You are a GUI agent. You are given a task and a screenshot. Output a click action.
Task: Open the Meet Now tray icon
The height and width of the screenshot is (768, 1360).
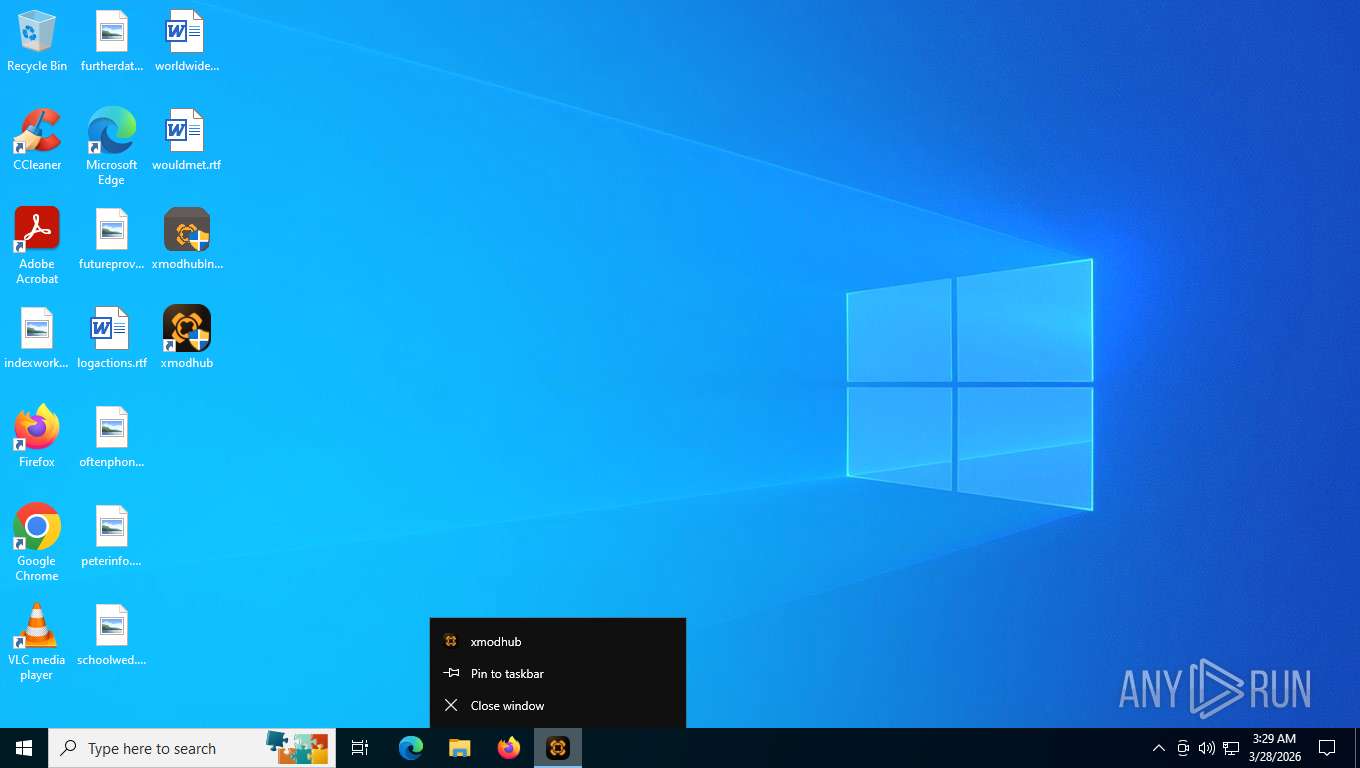pyautogui.click(x=1183, y=748)
